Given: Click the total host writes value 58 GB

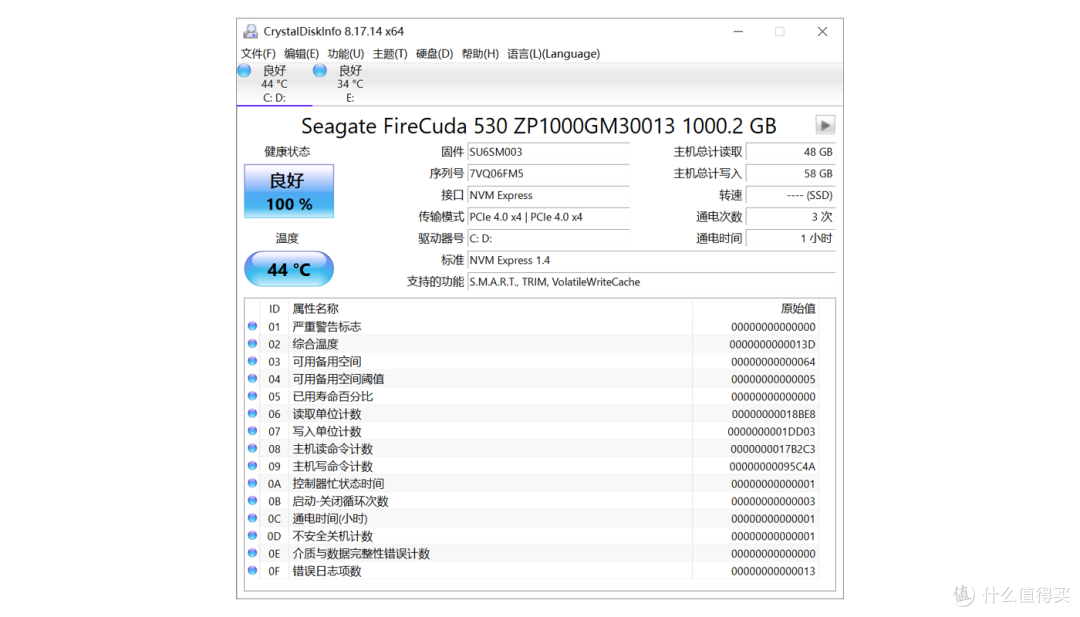Looking at the screenshot, I should [x=791, y=174].
